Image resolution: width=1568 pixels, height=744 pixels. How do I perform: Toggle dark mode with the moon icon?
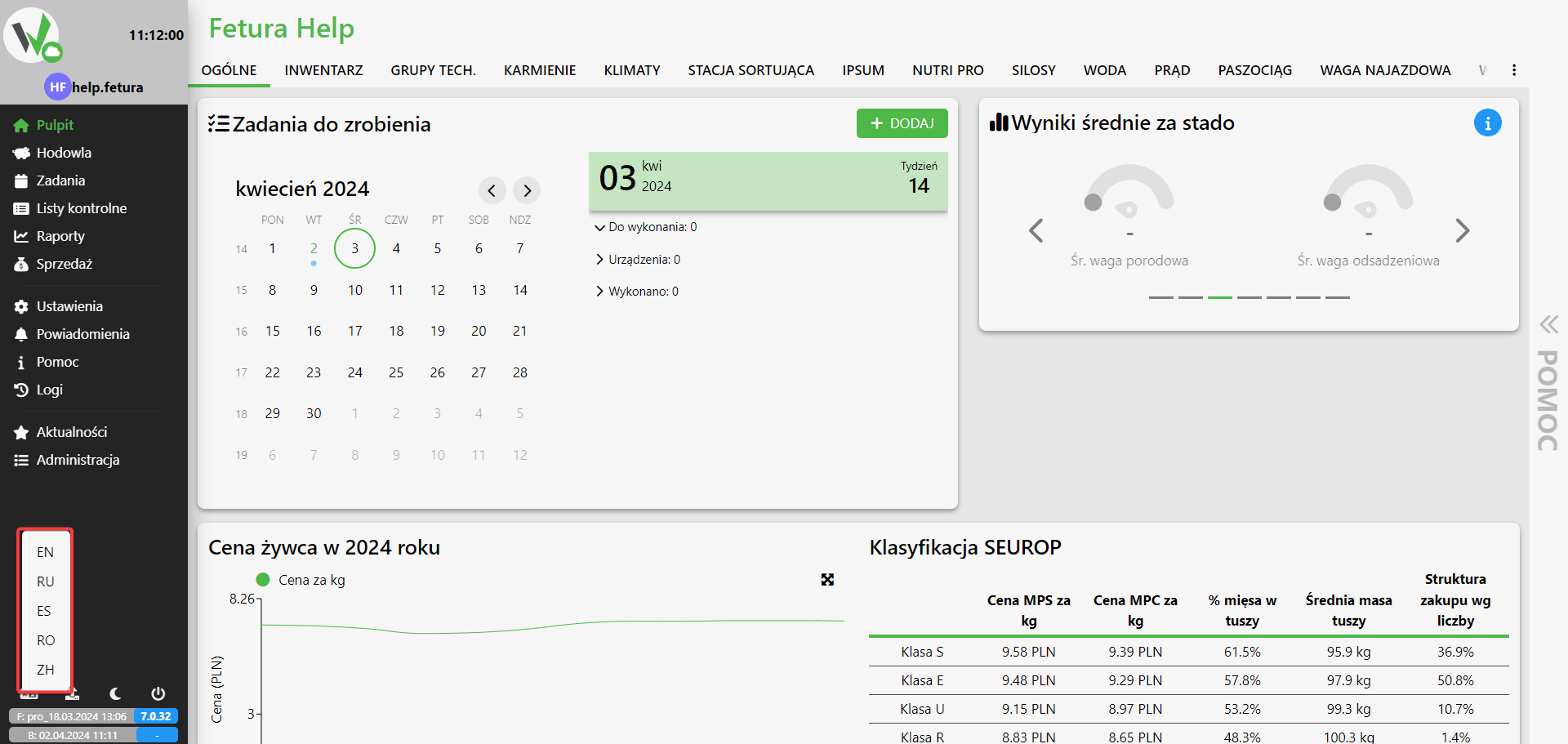tap(115, 693)
